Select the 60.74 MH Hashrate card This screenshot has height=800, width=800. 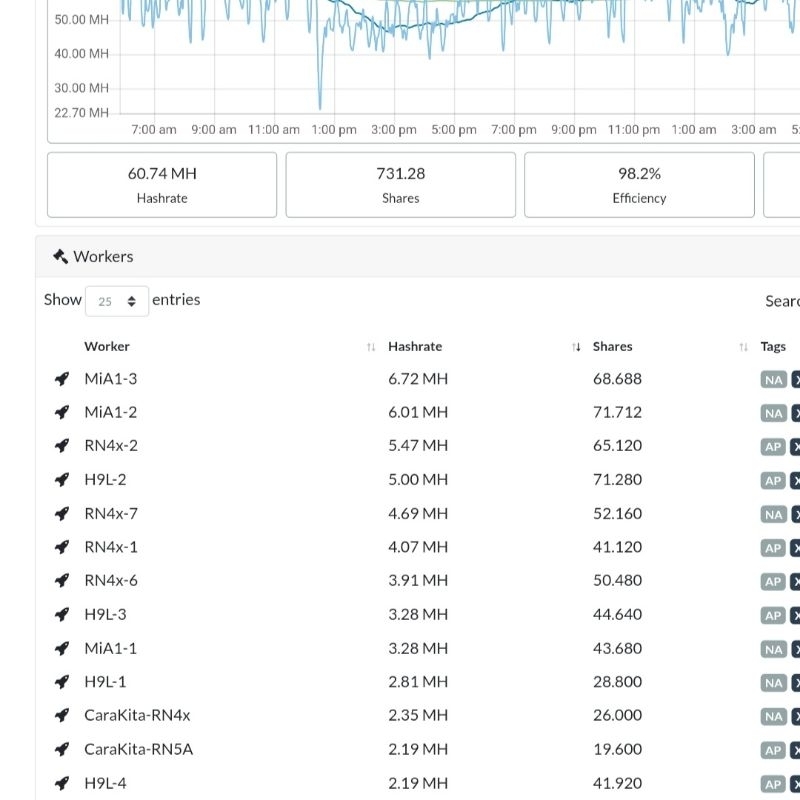coord(162,185)
